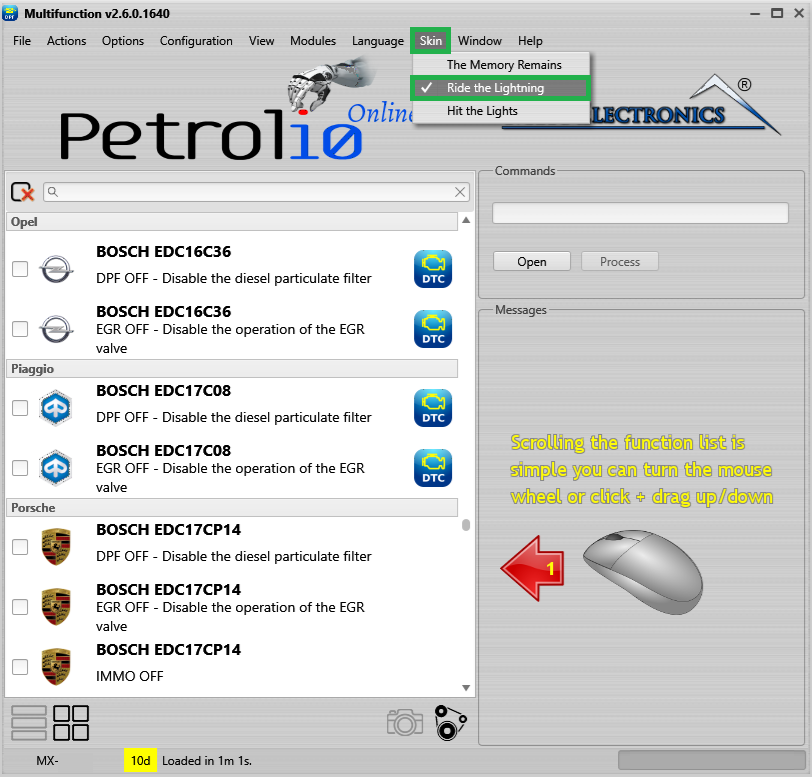Screen dimensions: 812x777
Task: Enable the Piaggio EDC17C08 EGR OFF checkbox
Action: pyautogui.click(x=20, y=468)
